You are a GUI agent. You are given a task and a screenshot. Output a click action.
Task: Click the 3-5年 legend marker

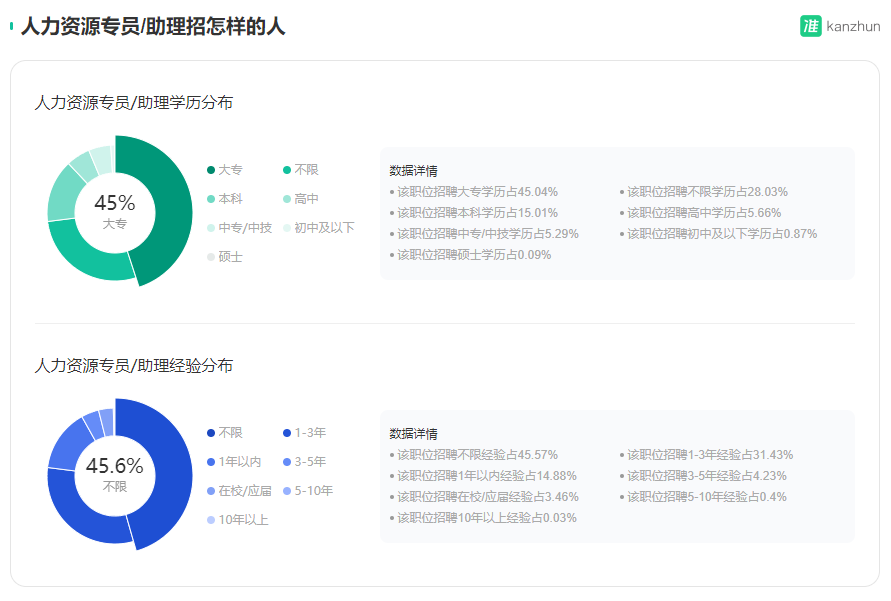tap(287, 462)
